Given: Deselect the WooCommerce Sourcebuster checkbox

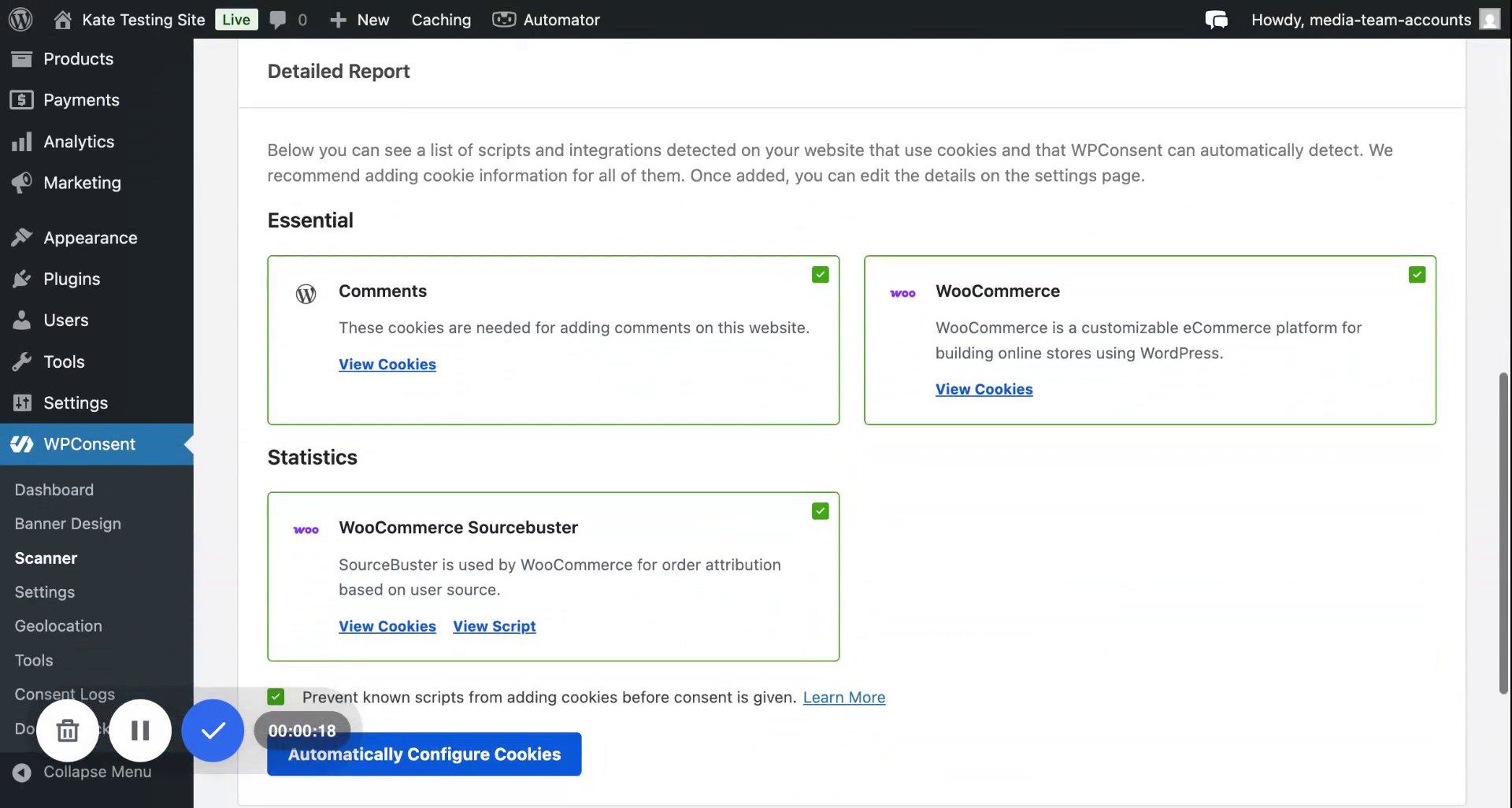Looking at the screenshot, I should 820,511.
